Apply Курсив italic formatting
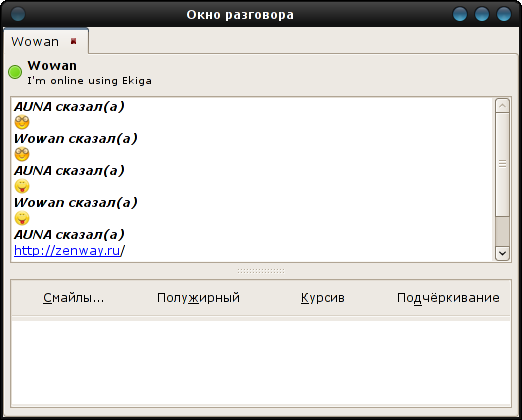This screenshot has height=420, width=522. (323, 298)
